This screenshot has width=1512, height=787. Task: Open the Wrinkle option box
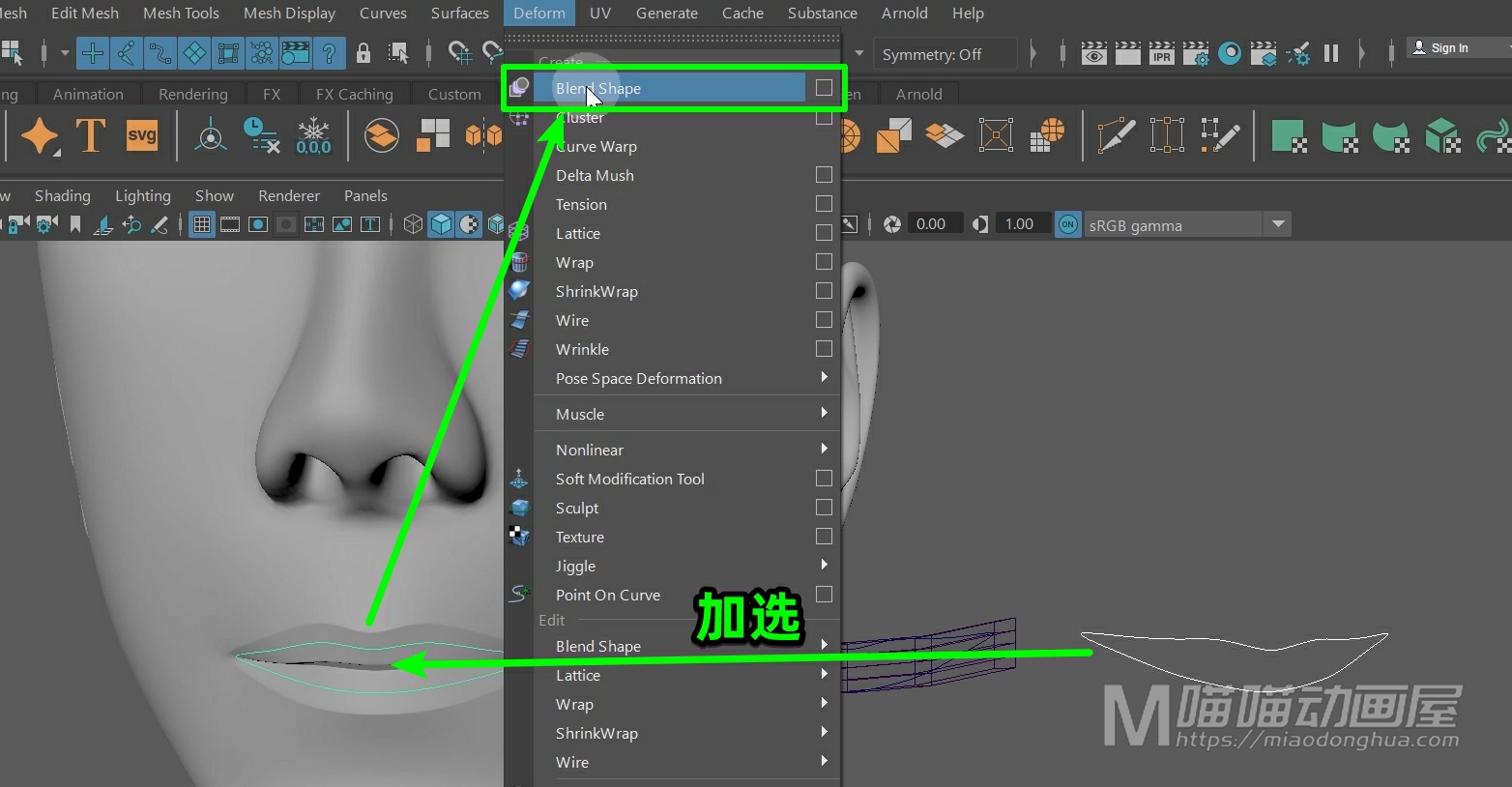pos(824,349)
